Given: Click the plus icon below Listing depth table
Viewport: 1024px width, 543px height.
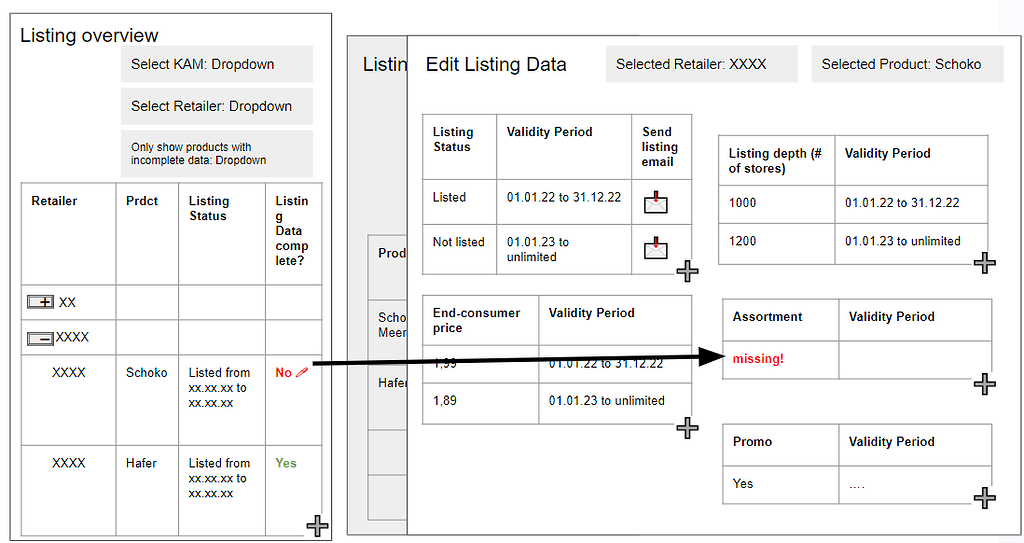Looking at the screenshot, I should click(x=984, y=263).
